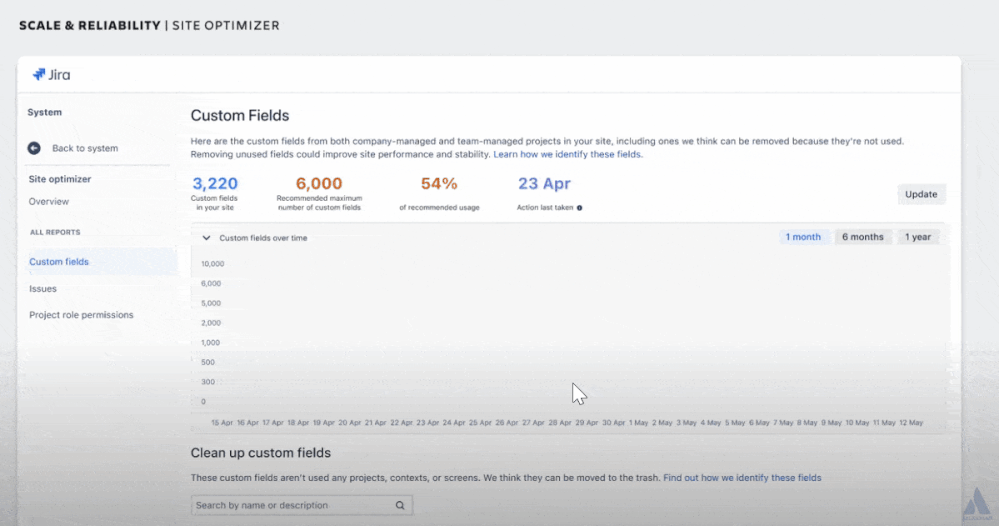Viewport: 999px width, 526px height.
Task: Click the 3,220 custom fields count
Action: [x=215, y=183]
